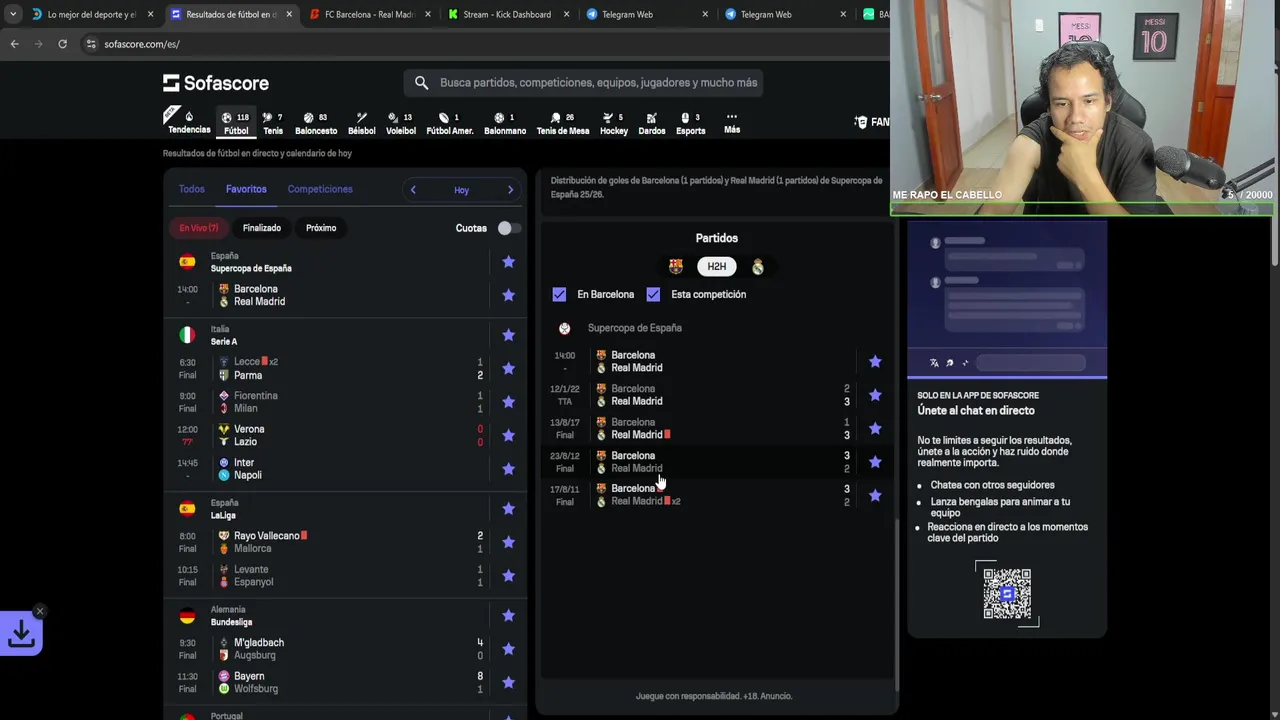1280x720 pixels.
Task: Select the Próximo filter
Action: click(x=321, y=228)
